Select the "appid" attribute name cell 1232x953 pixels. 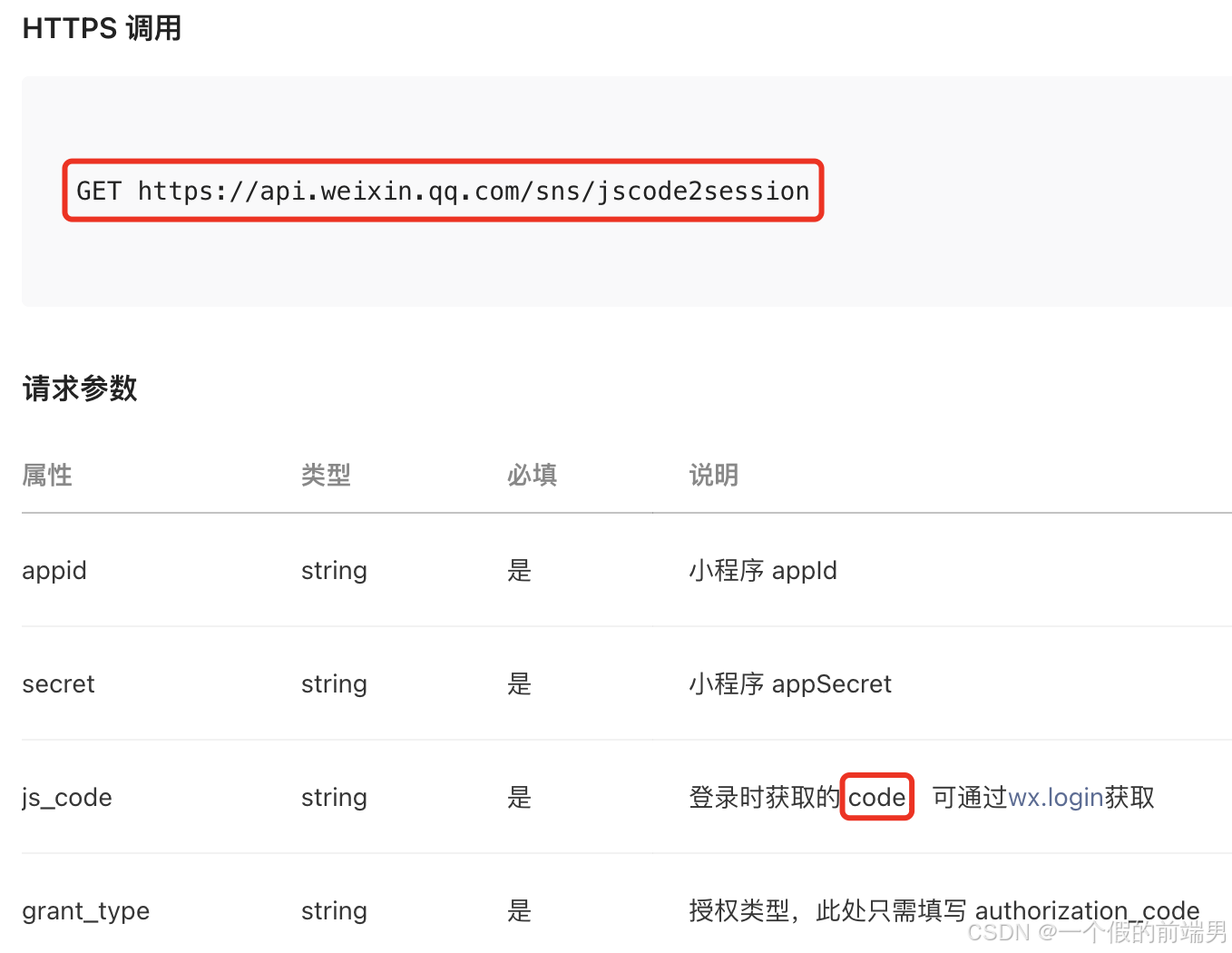[x=54, y=571]
